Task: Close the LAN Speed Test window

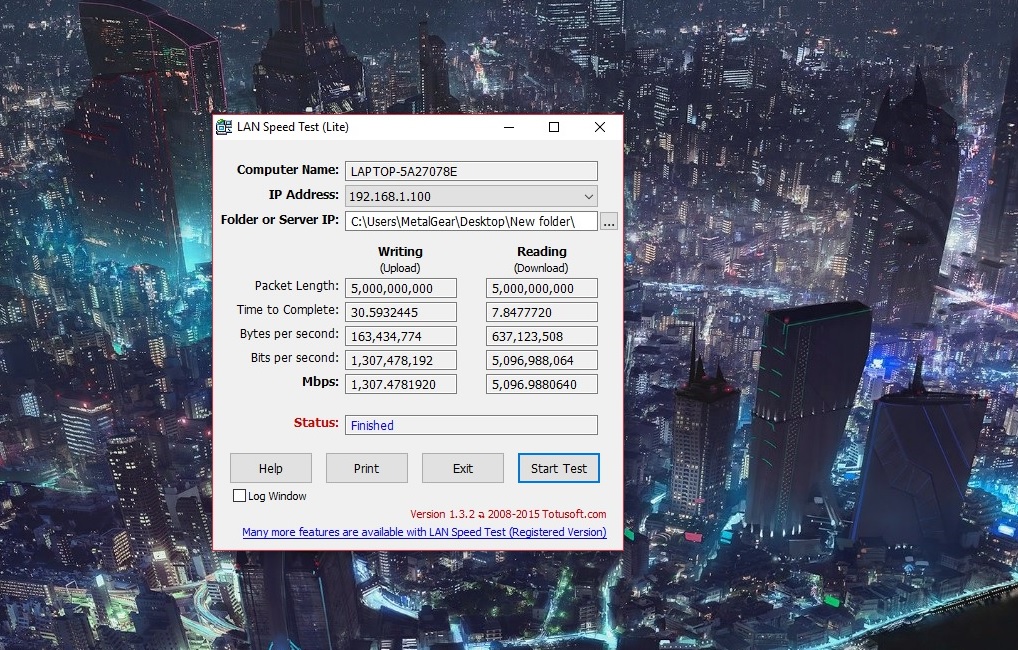Action: pos(599,127)
